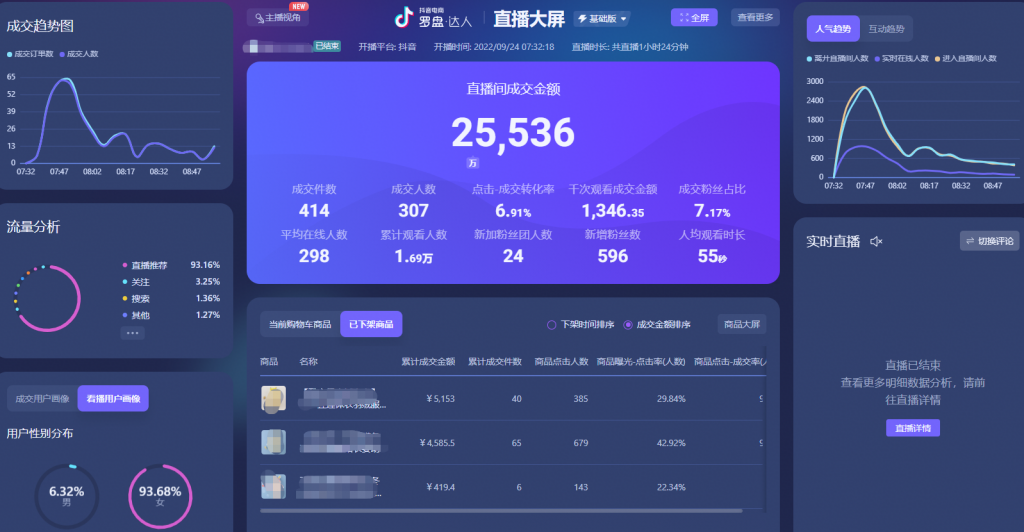Open the 基础版 version dropdown
Screen dimensions: 1024x532
(602, 19)
